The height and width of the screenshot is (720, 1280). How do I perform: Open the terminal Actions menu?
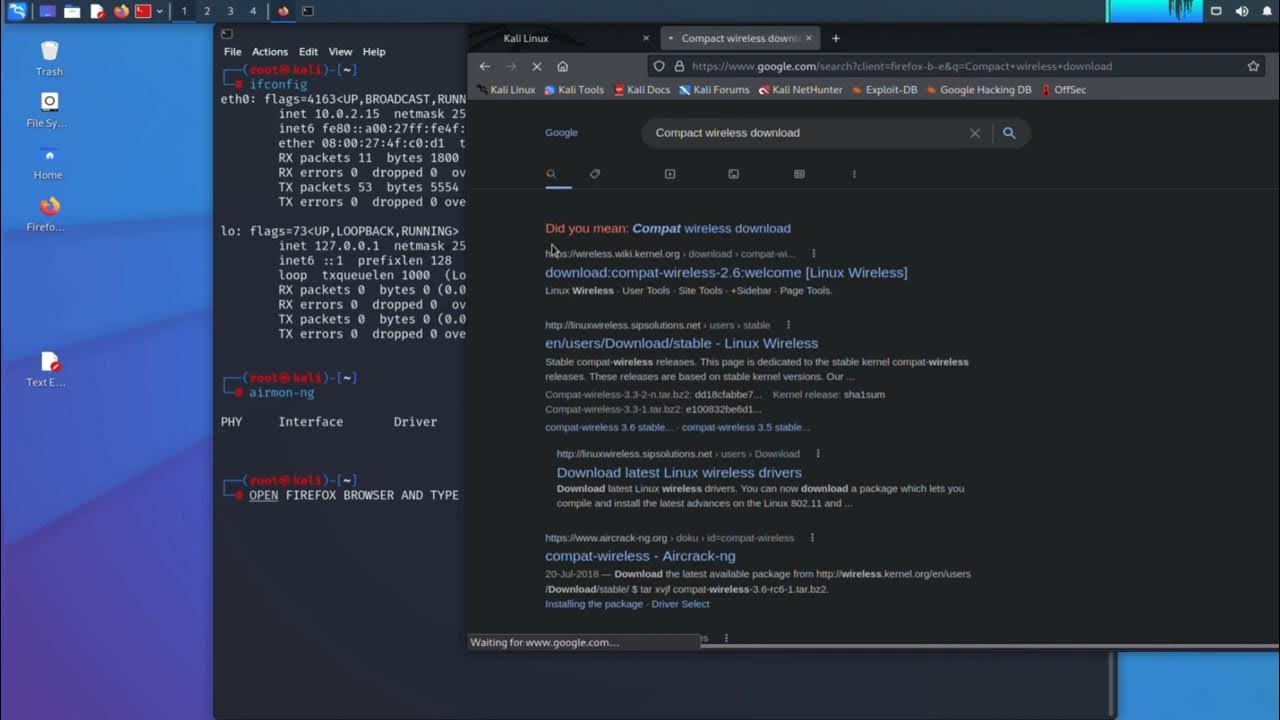[x=270, y=52]
